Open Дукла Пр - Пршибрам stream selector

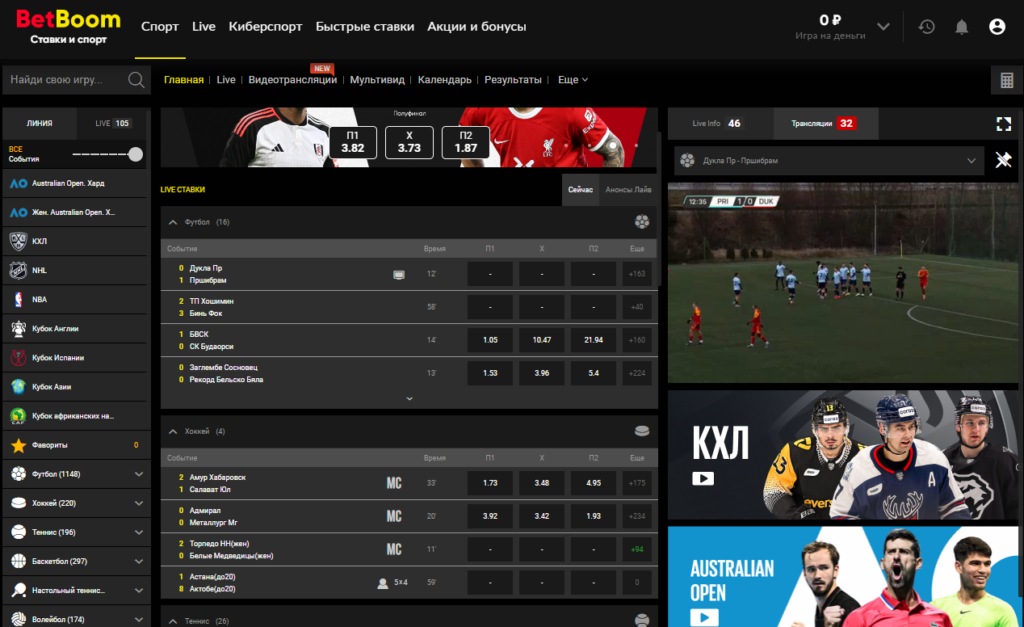[x=829, y=161]
